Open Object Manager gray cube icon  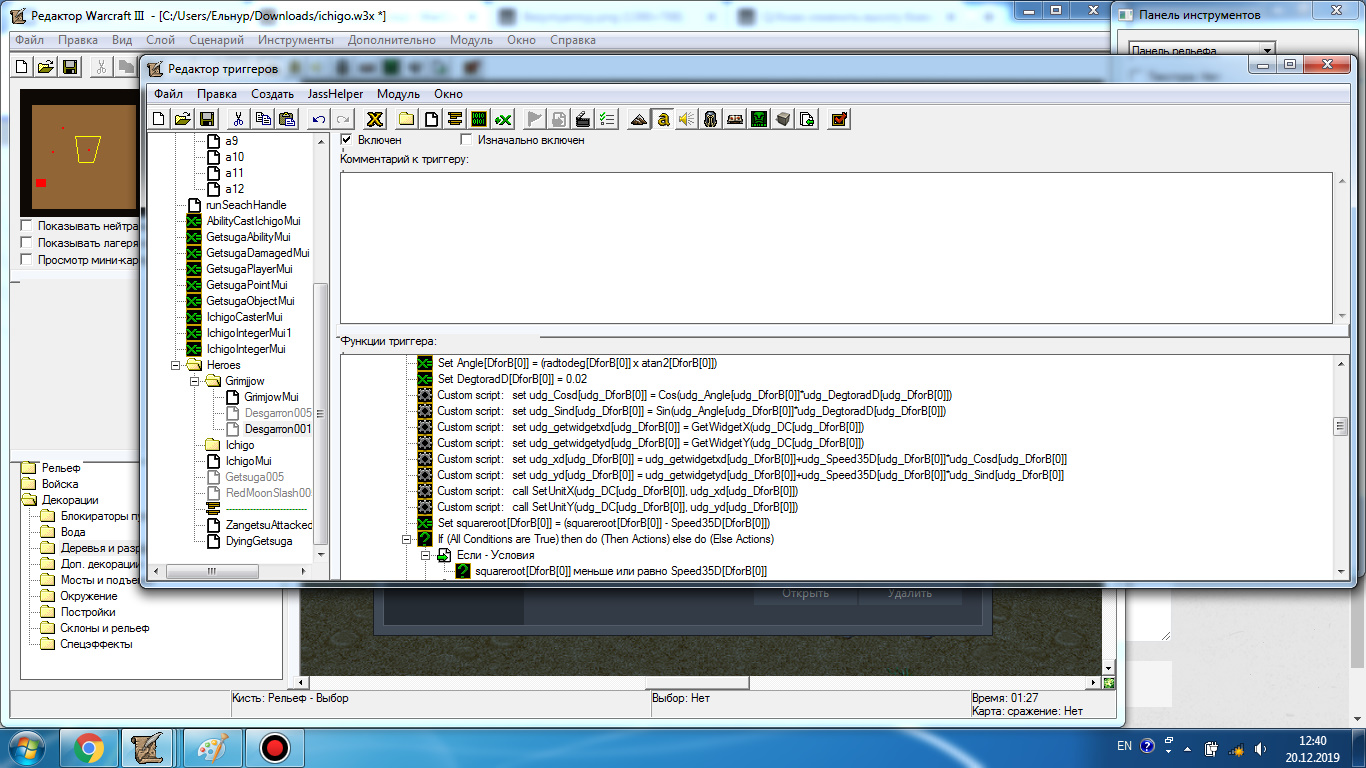[783, 119]
